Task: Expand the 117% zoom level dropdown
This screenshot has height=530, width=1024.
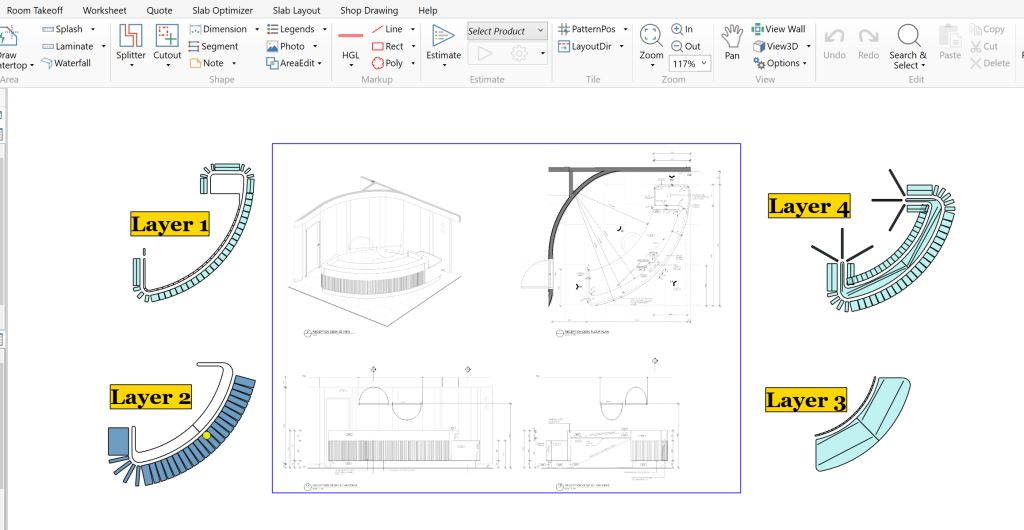Action: 704,64
